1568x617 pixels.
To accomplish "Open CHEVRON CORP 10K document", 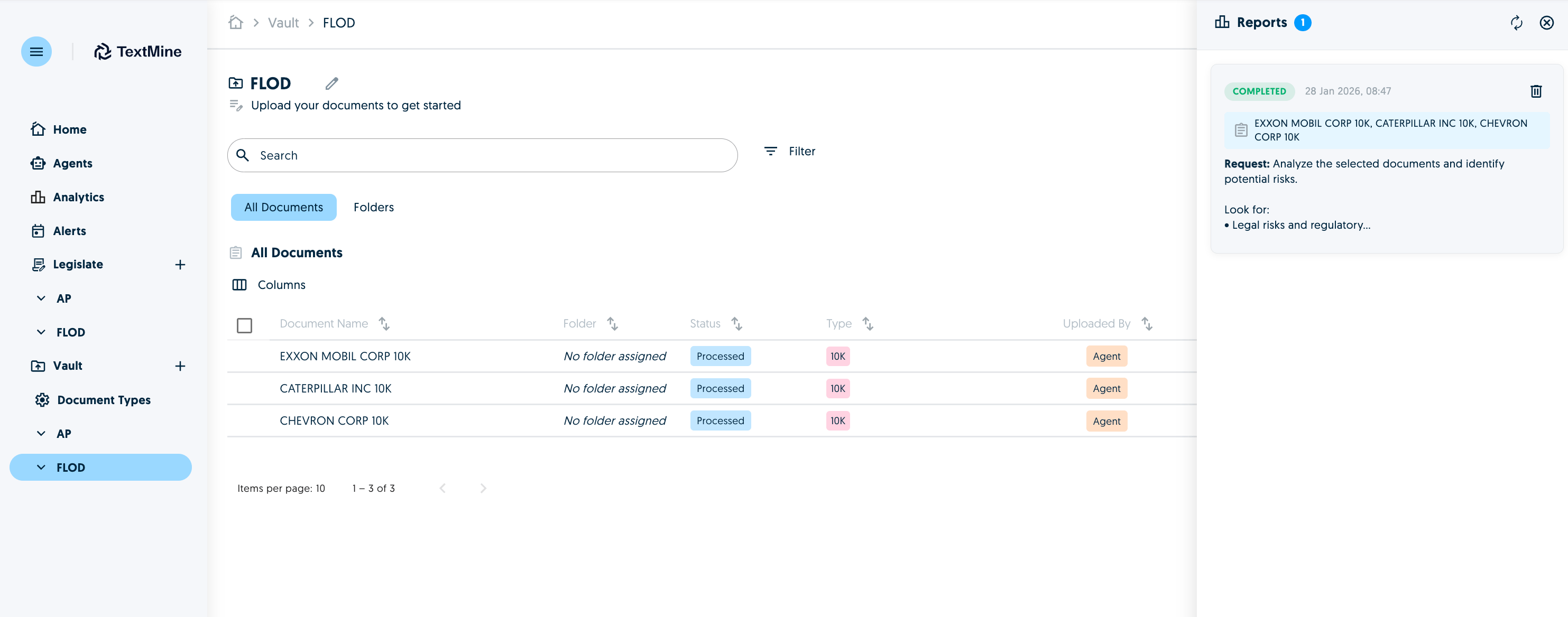I will pyautogui.click(x=334, y=421).
